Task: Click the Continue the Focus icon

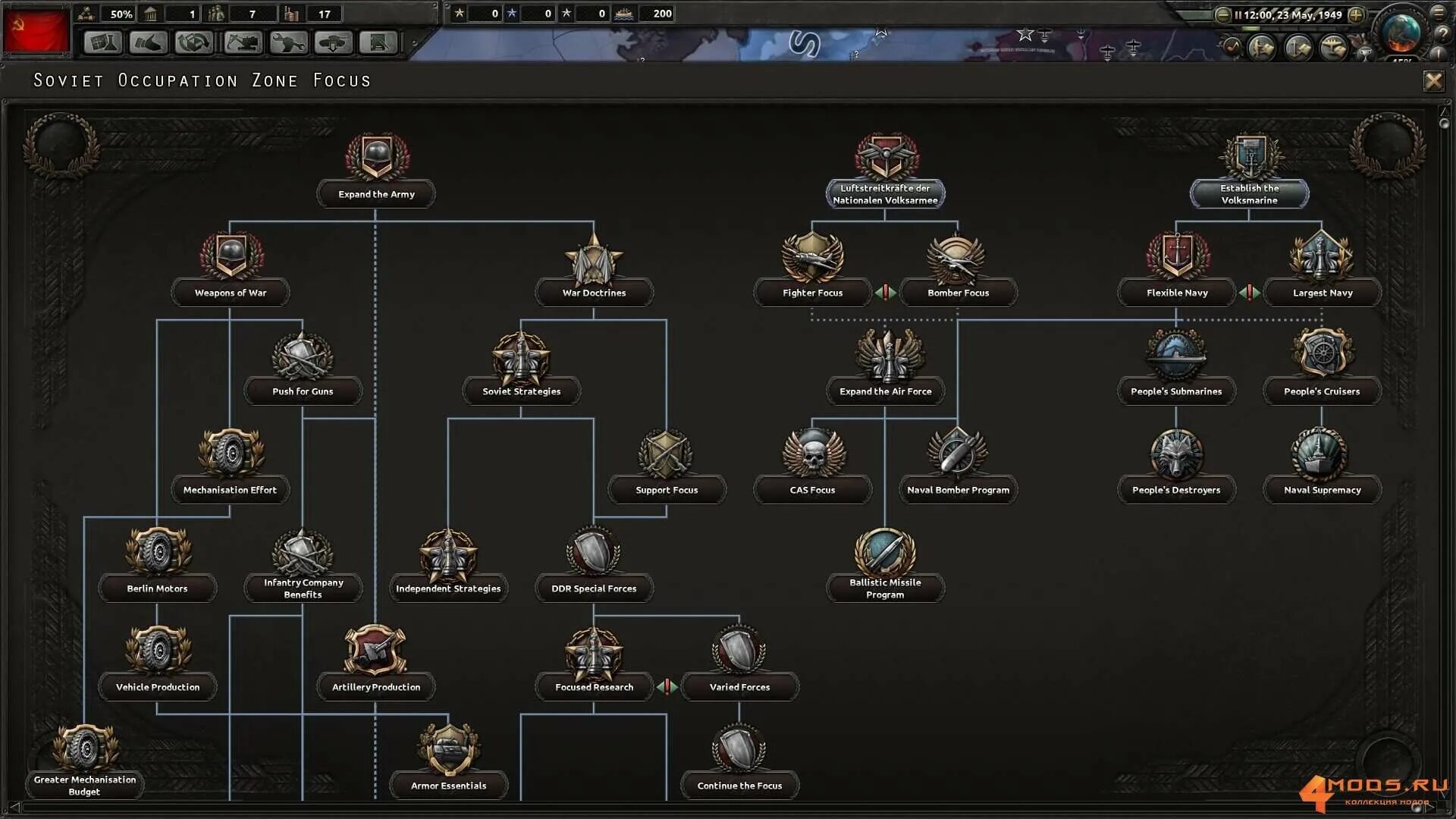Action: pos(739,748)
